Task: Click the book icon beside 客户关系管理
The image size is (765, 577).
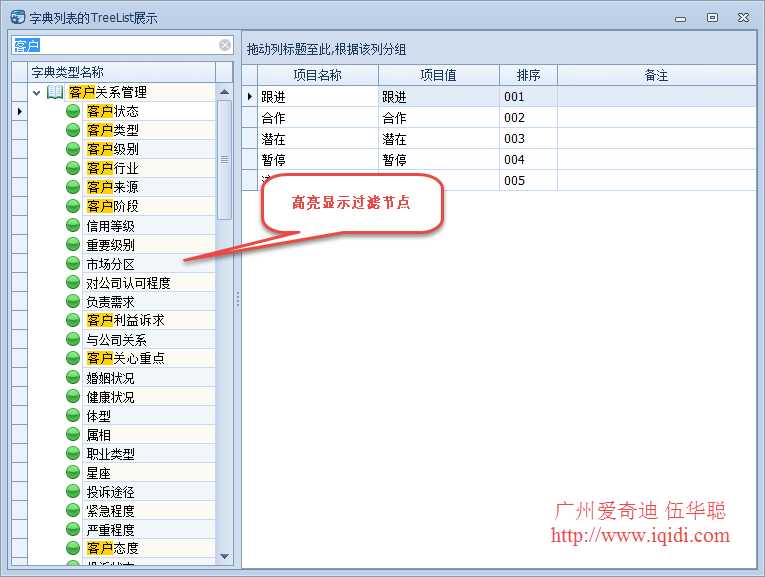Action: click(55, 92)
